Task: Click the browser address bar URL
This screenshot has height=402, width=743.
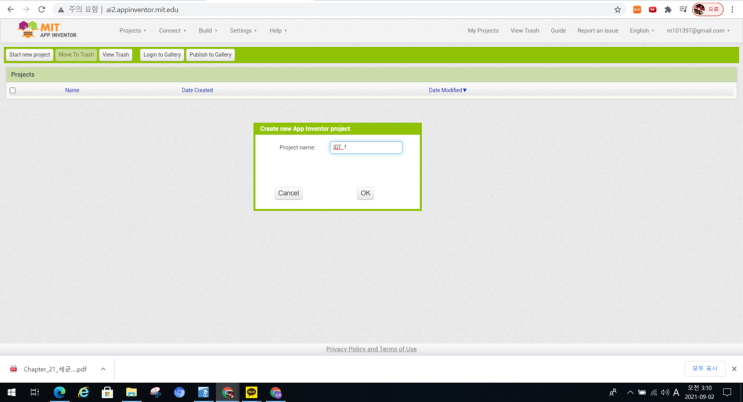Action: (x=142, y=9)
